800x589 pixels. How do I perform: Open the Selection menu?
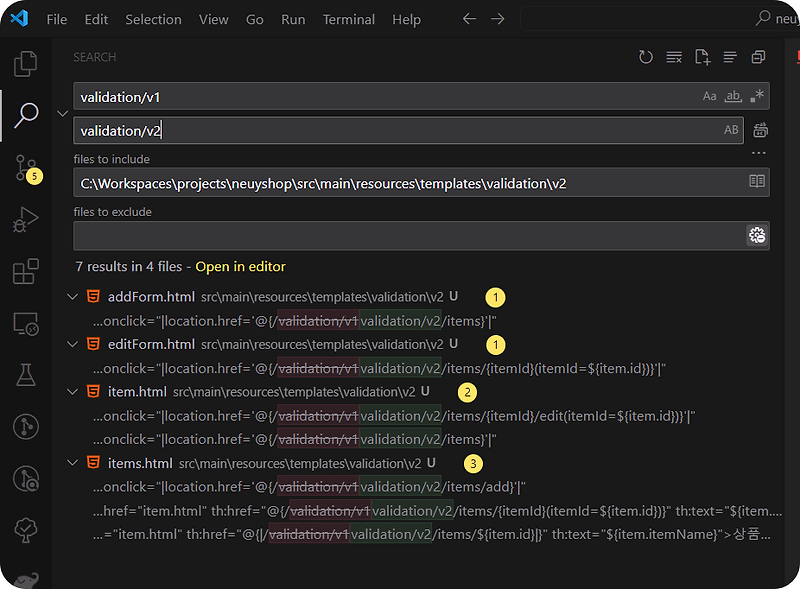tap(153, 19)
